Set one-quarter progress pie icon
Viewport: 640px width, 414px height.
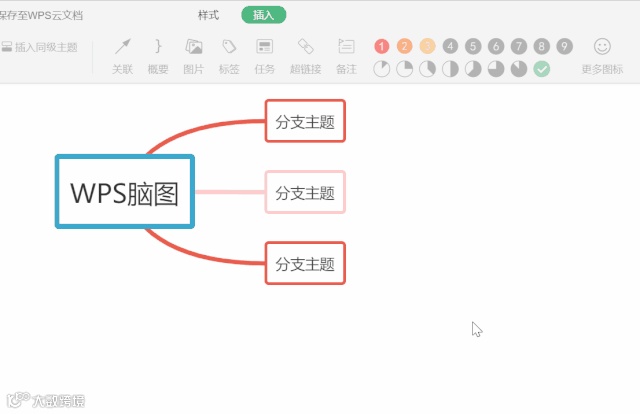pos(404,69)
